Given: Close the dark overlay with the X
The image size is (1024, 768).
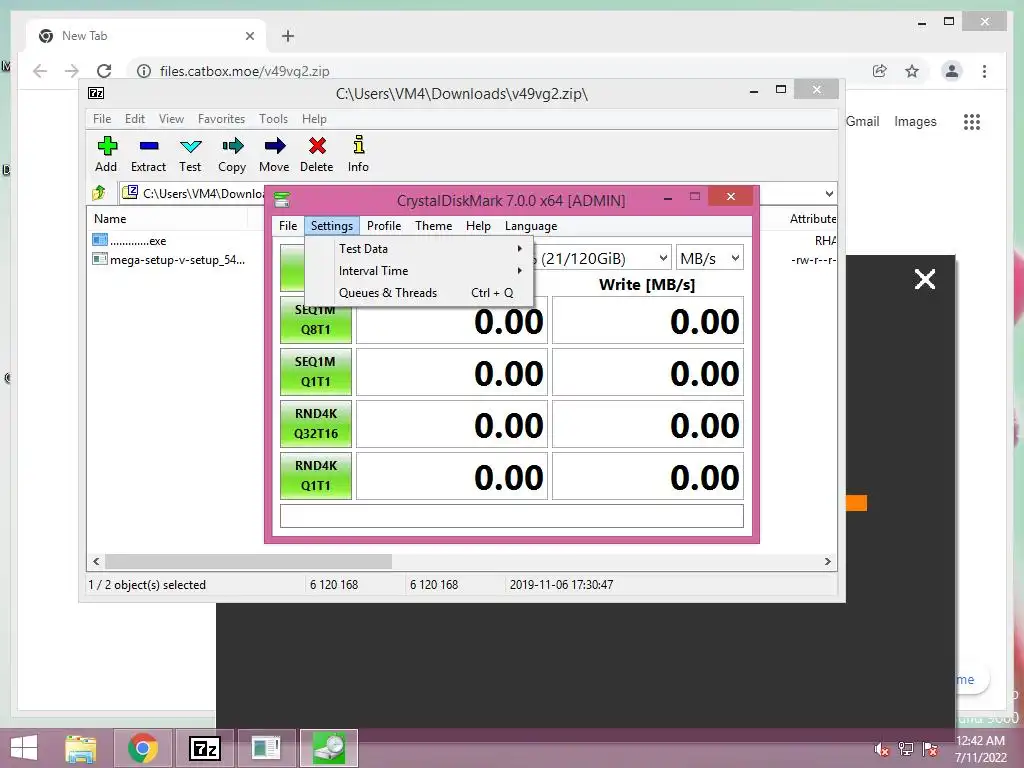Looking at the screenshot, I should click(x=925, y=280).
